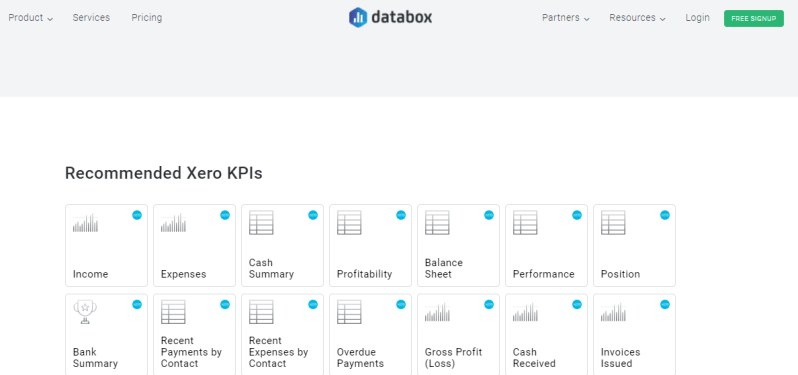Screen dimensions: 798x375
Task: Click the Xero badge on Cash Received card
Action: (577, 304)
